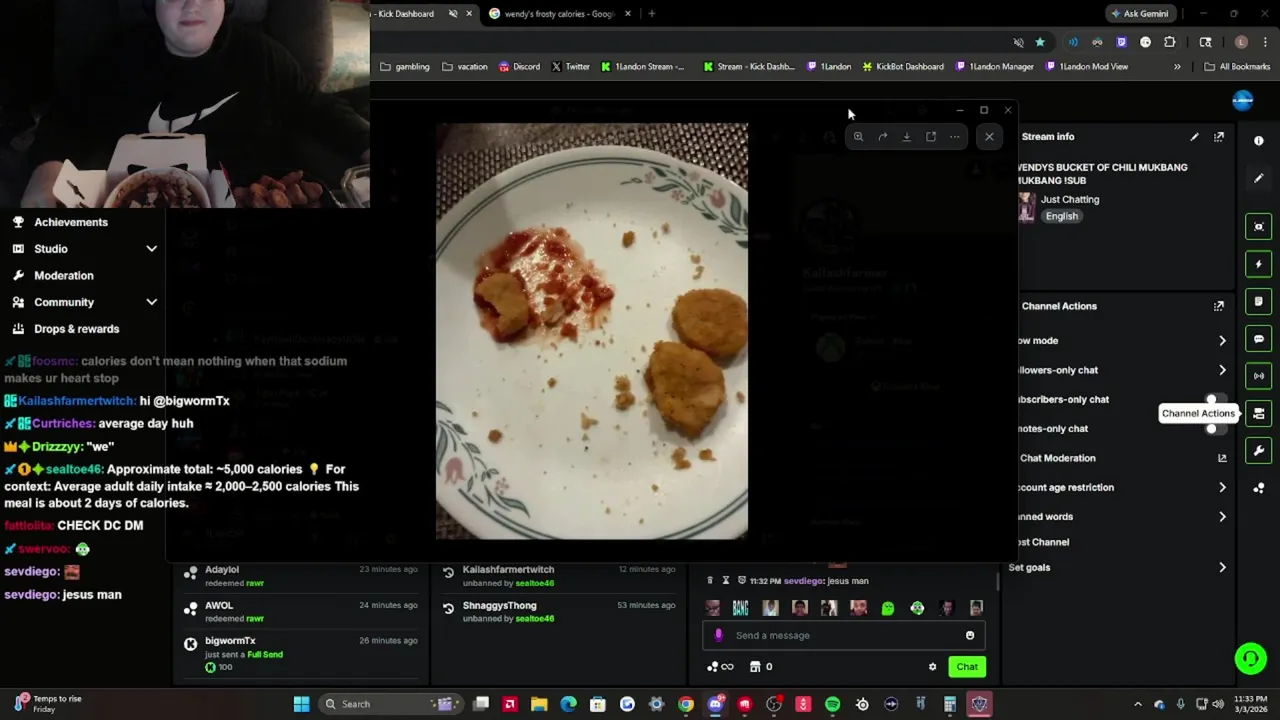Open All Bookmarks folder
The image size is (1280, 720).
pyautogui.click(x=1237, y=67)
